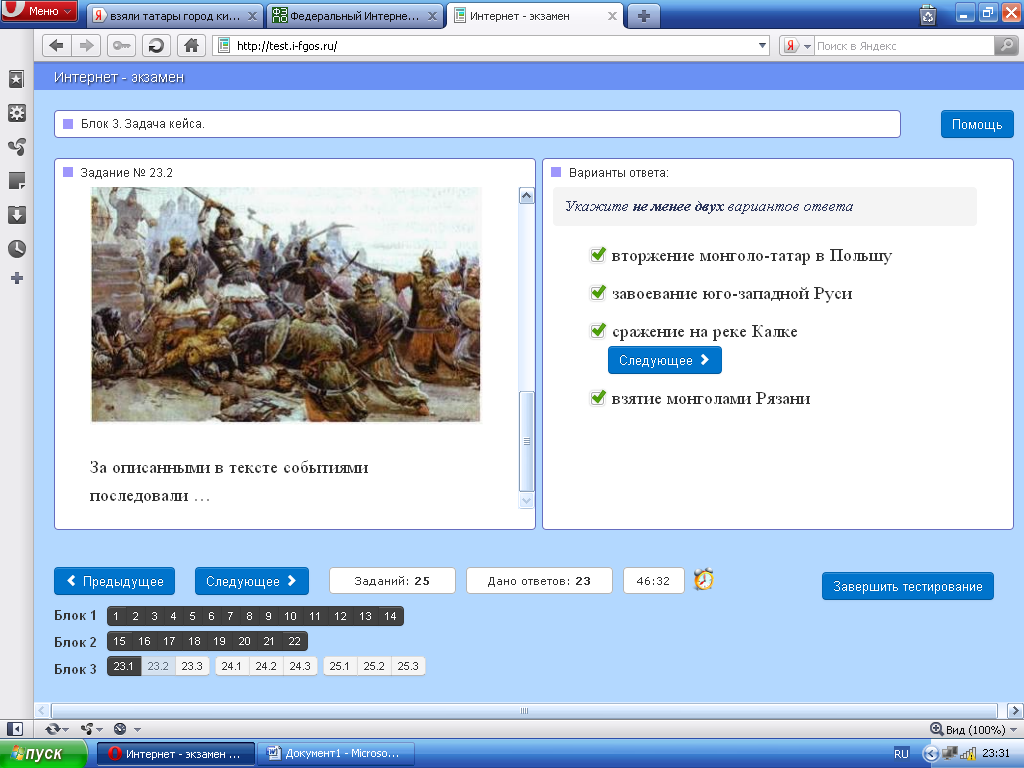The height and width of the screenshot is (768, 1024).
Task: Add a new tab with plus button
Action: (x=643, y=16)
